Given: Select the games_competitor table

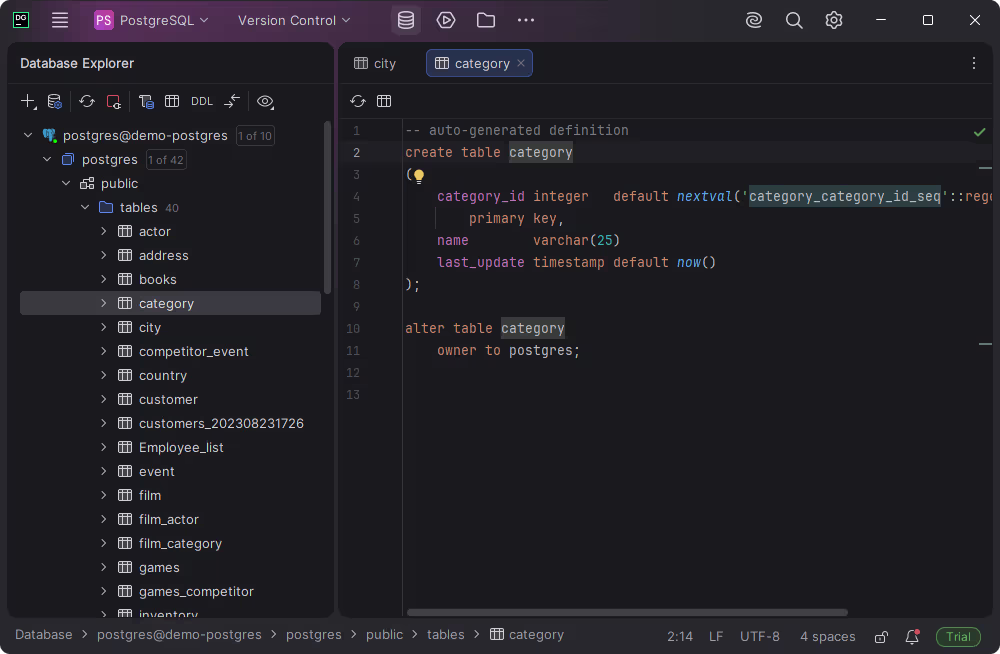Looking at the screenshot, I should (x=170, y=591).
